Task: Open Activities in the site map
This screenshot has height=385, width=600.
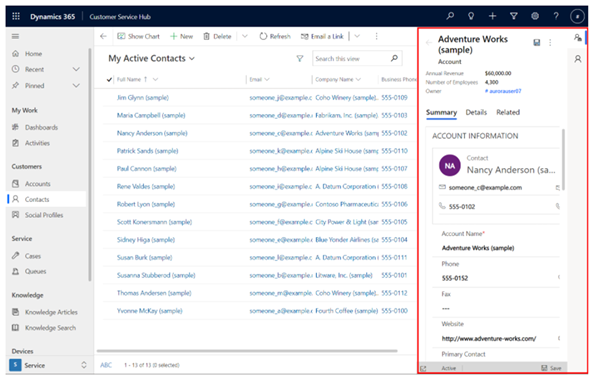Action: point(37,143)
